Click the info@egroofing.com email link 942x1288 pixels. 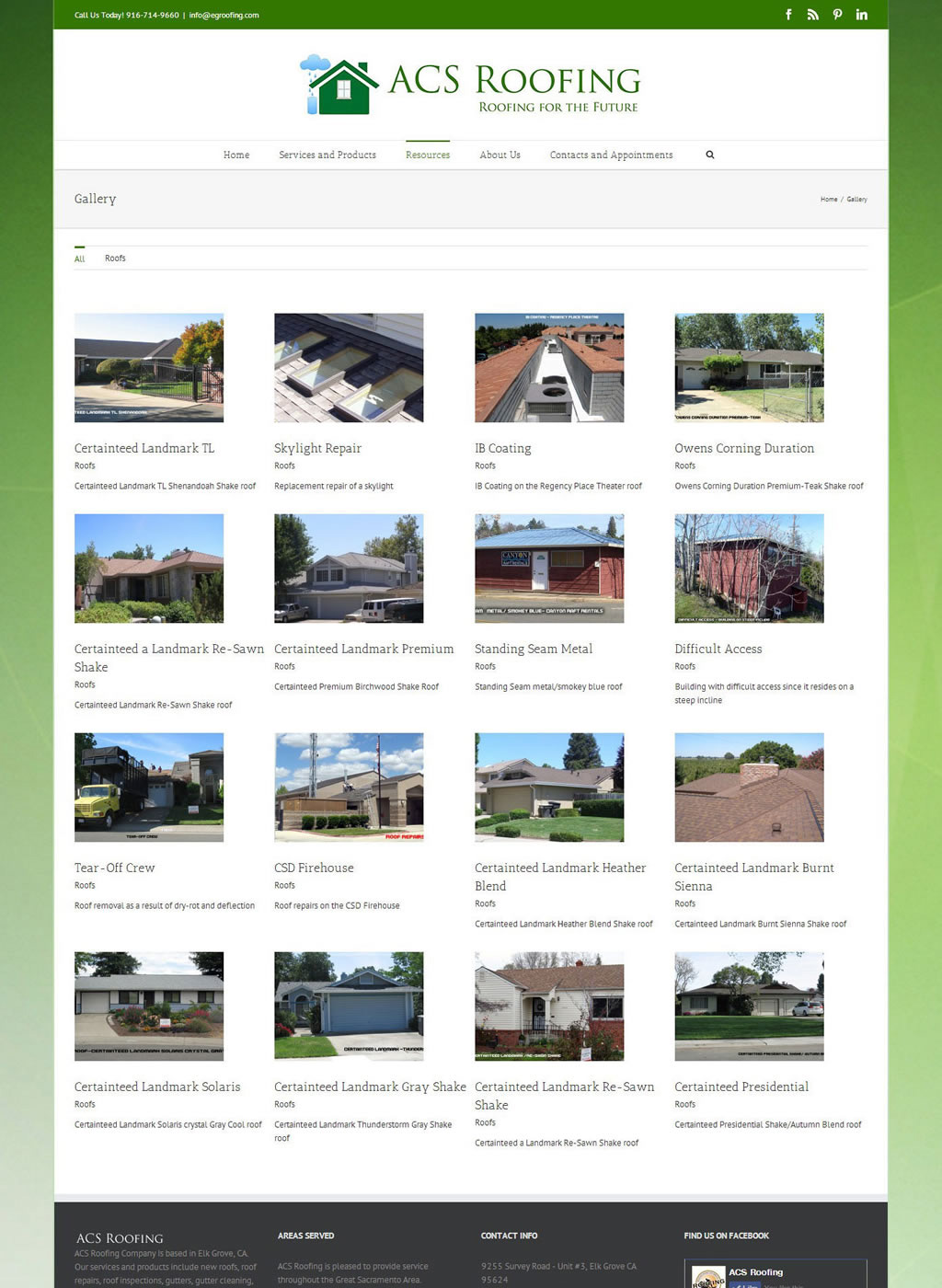tap(224, 15)
